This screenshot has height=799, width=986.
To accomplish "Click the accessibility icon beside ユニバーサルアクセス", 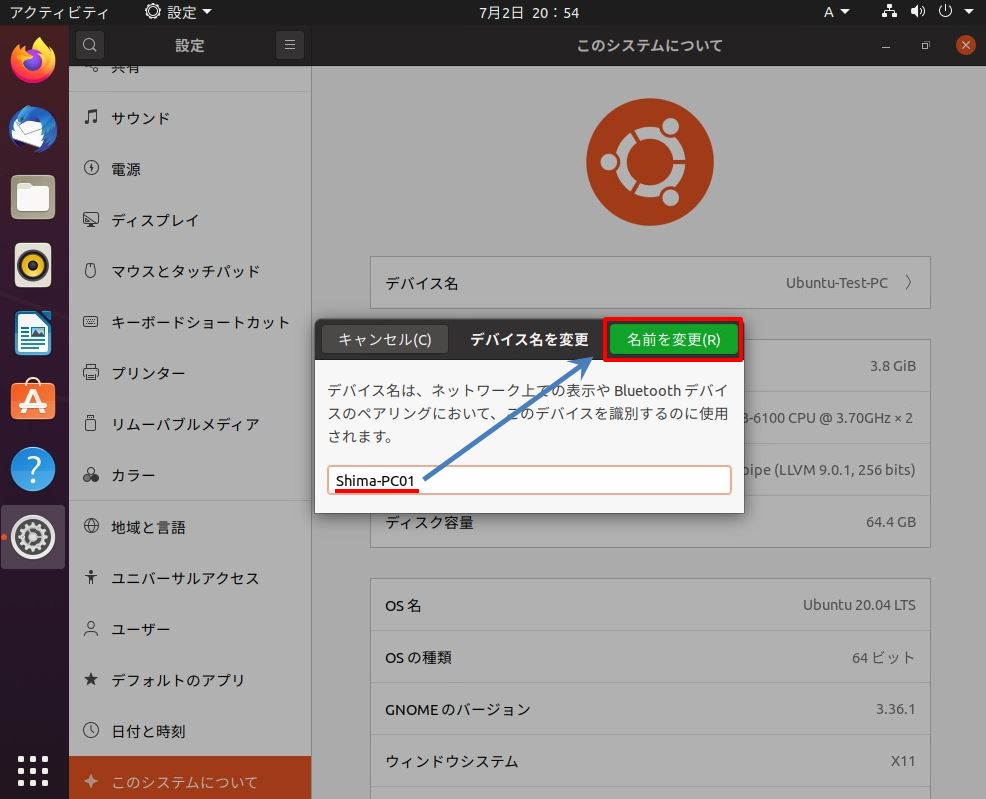I will click(x=91, y=577).
